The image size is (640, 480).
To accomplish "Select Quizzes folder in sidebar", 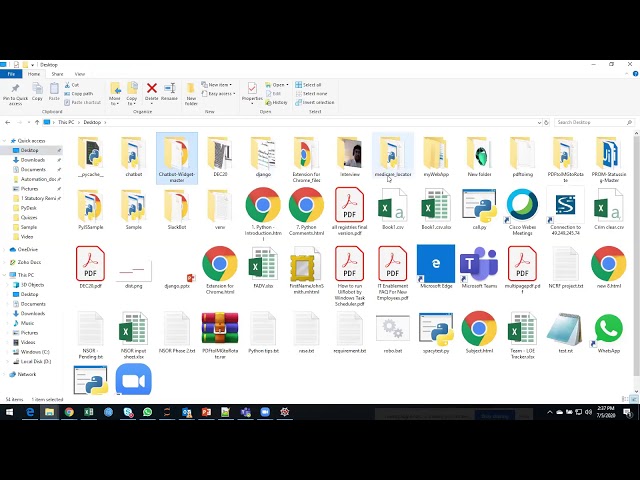I will (x=29, y=218).
